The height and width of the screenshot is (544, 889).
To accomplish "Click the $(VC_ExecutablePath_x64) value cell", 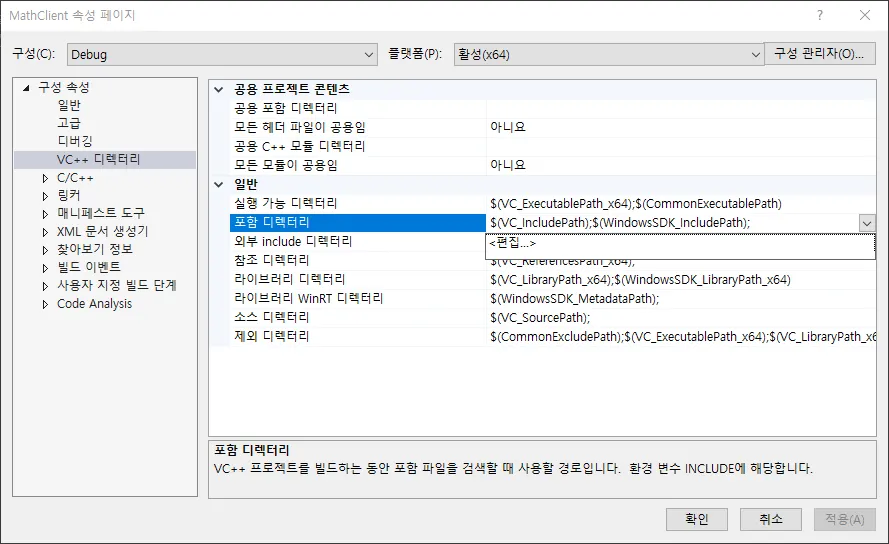I will coord(680,203).
